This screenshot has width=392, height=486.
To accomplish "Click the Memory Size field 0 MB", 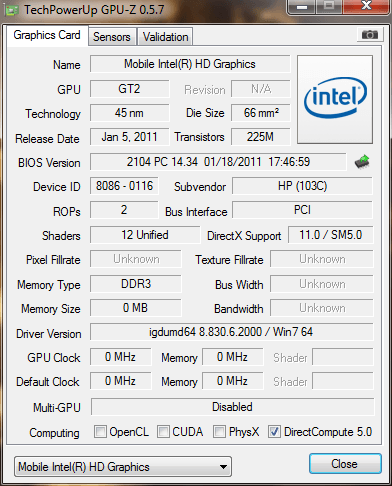I will [x=136, y=308].
